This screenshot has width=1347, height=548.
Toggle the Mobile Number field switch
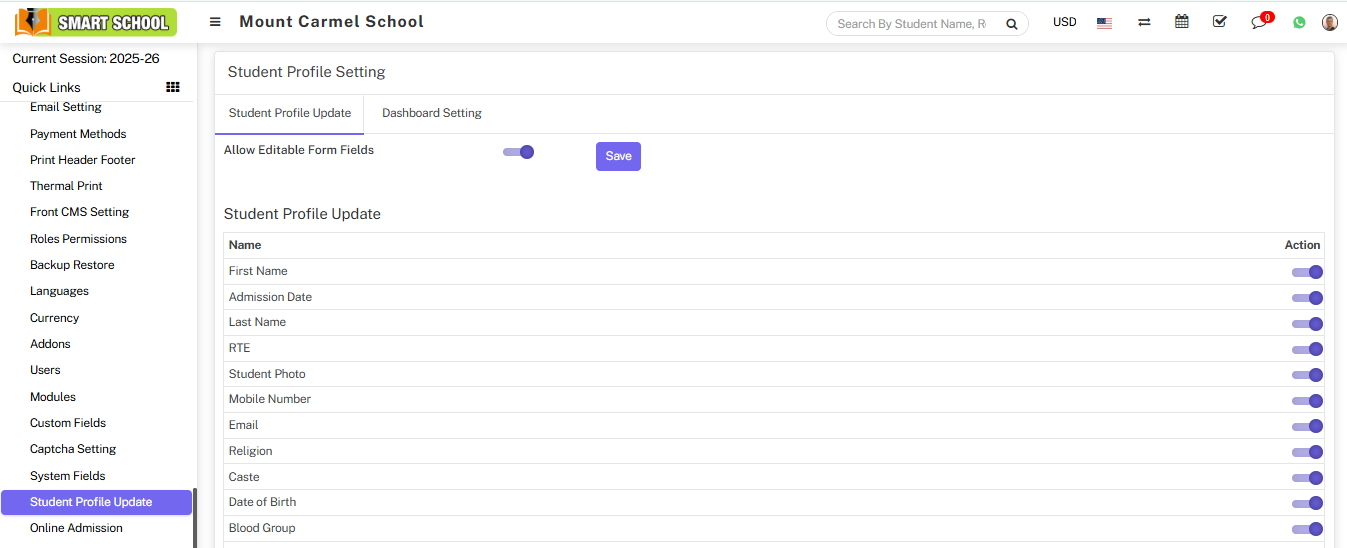point(1307,401)
